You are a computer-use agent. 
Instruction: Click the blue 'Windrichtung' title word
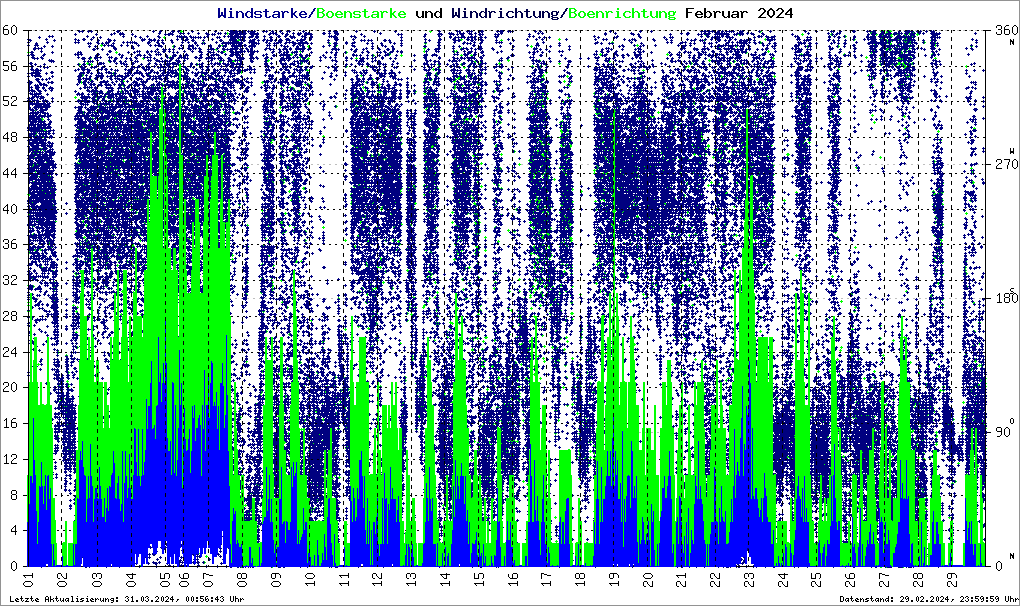tap(504, 14)
